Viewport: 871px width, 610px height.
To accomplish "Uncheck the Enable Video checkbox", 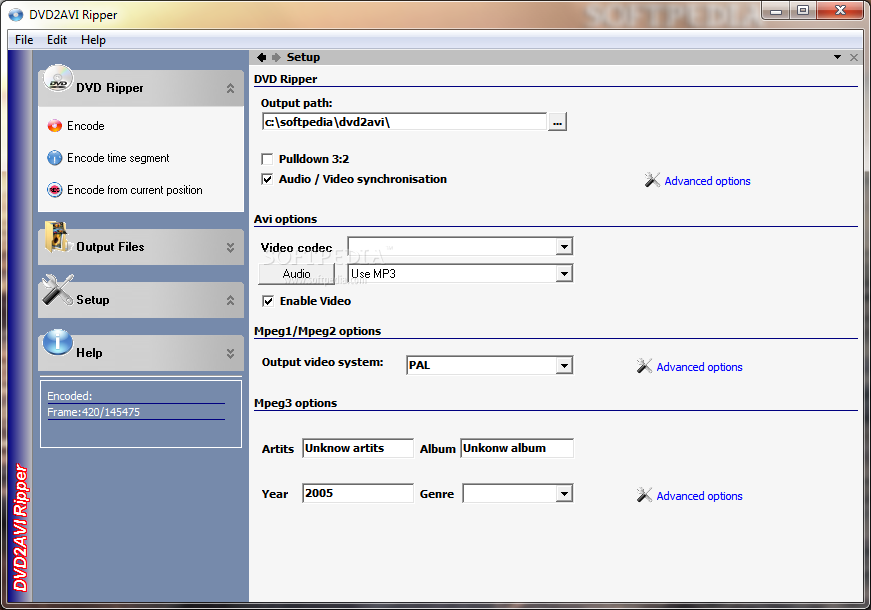I will click(x=268, y=301).
